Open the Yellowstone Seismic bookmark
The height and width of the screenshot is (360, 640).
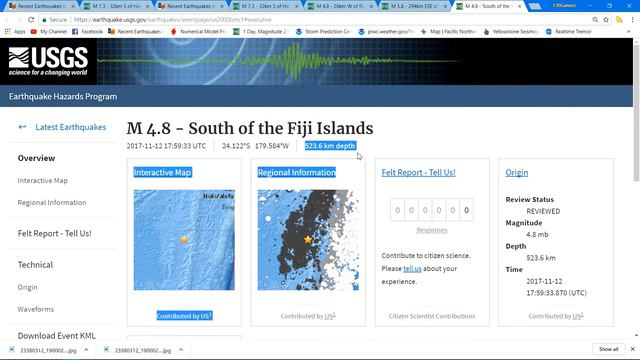(x=511, y=31)
